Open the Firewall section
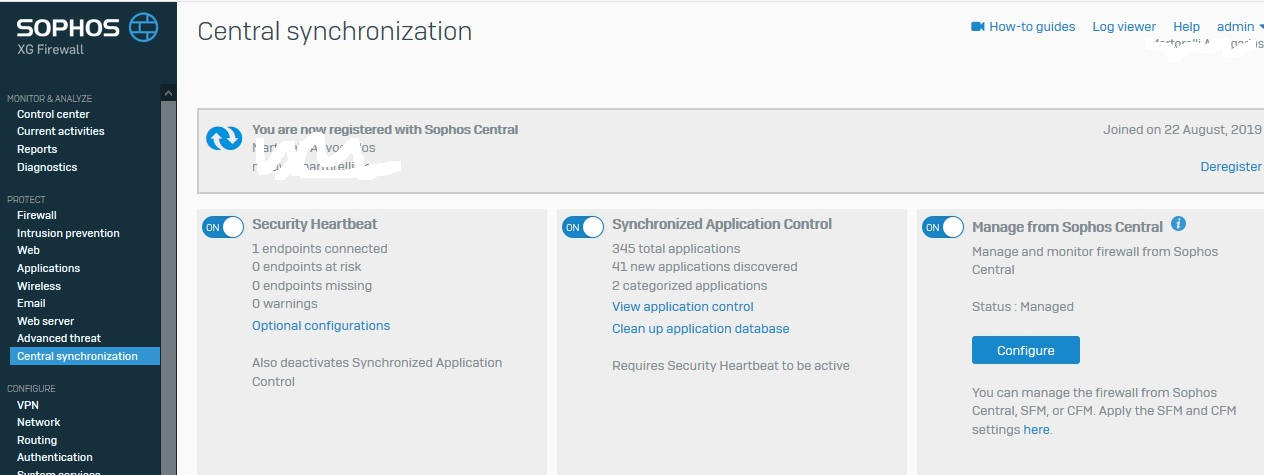Screen dimensions: 1264x475 [37, 215]
